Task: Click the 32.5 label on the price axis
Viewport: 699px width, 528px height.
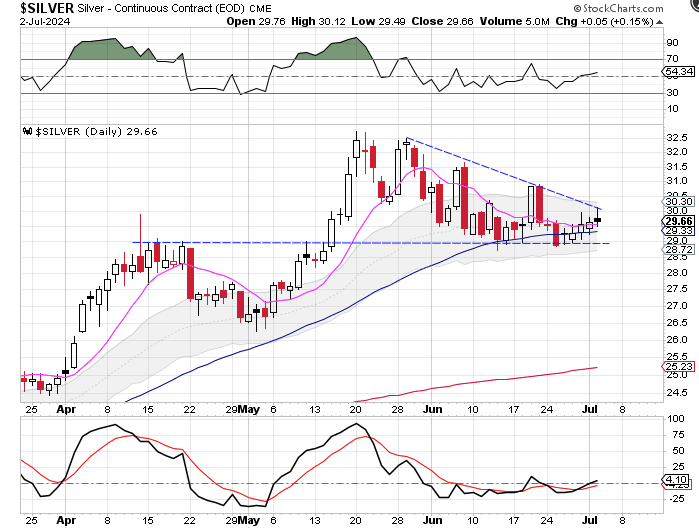Action: pyautogui.click(x=676, y=137)
